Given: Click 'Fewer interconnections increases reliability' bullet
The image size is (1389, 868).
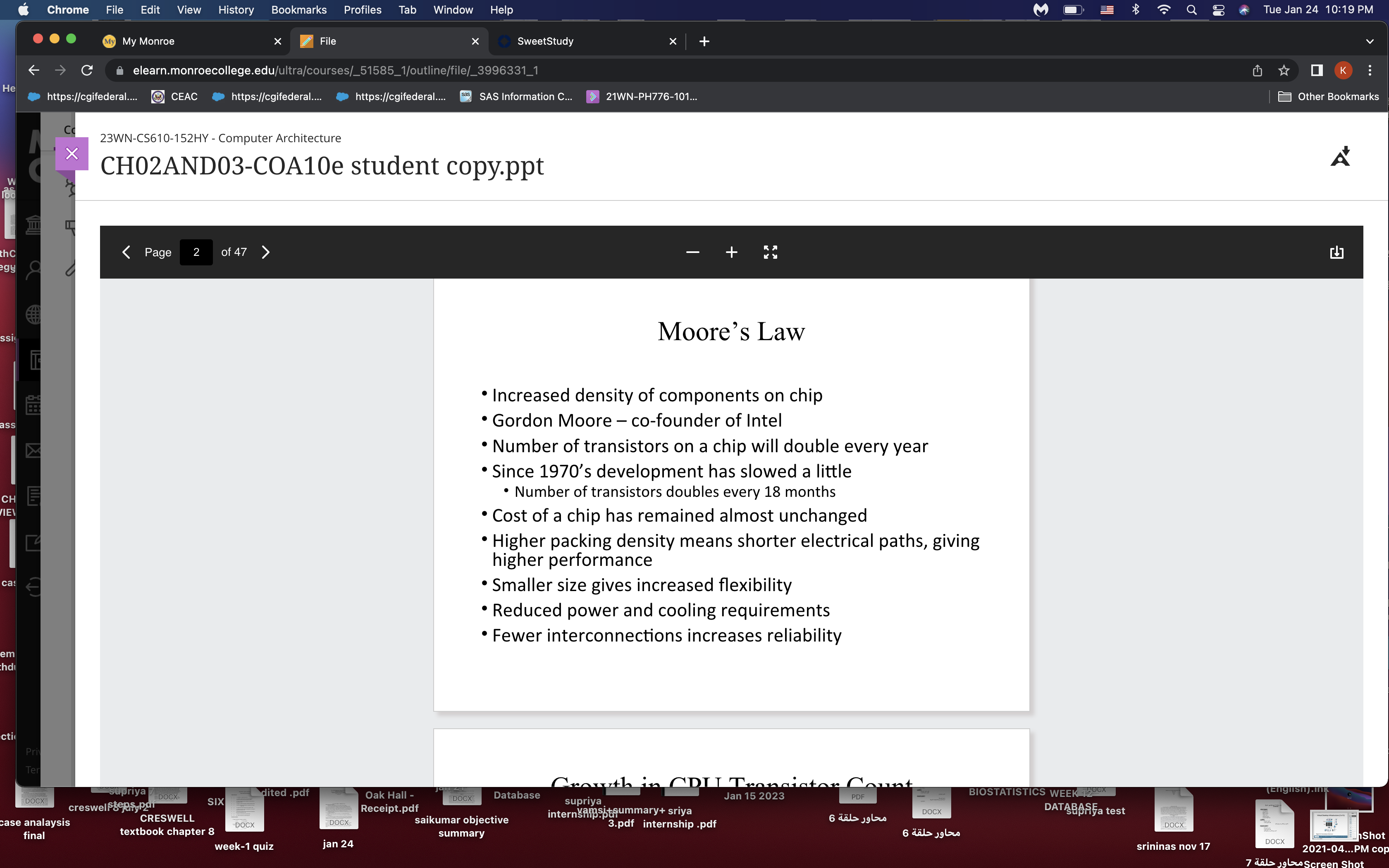Looking at the screenshot, I should coord(667,636).
